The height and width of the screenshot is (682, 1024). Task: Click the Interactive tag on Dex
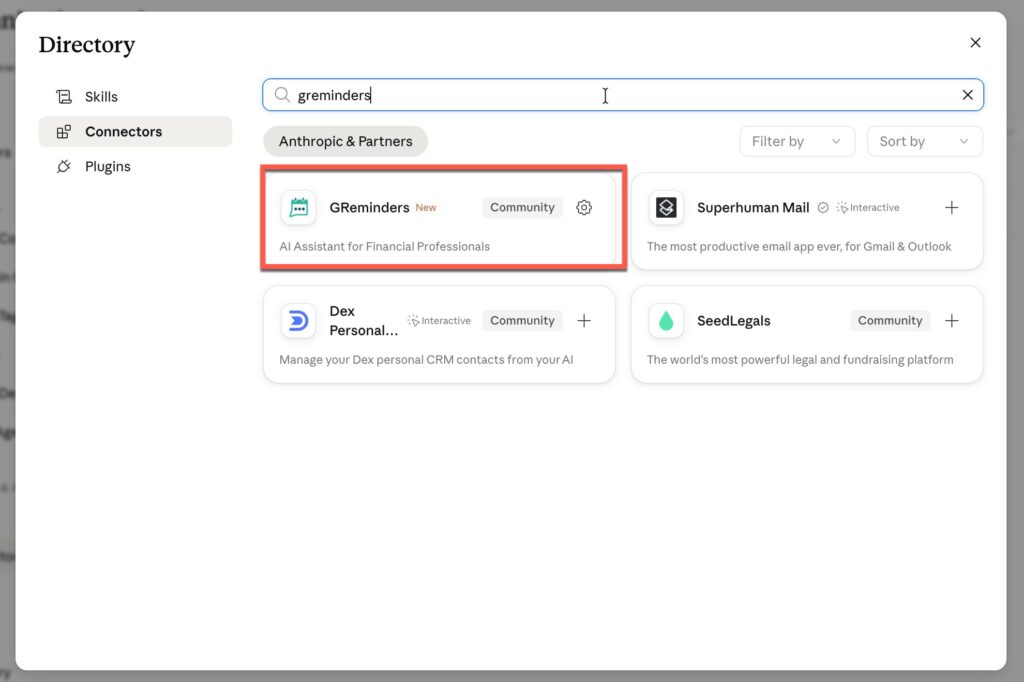point(439,321)
